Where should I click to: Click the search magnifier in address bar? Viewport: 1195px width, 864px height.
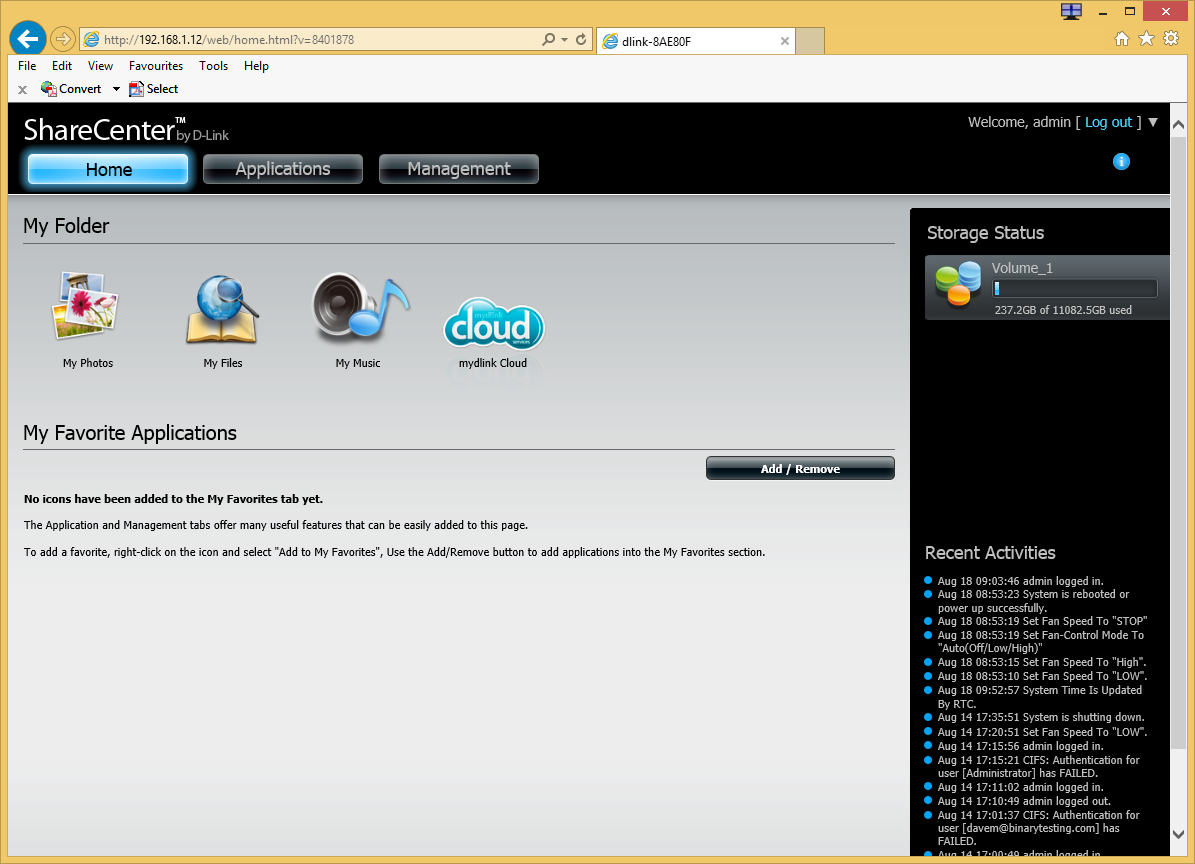[548, 40]
